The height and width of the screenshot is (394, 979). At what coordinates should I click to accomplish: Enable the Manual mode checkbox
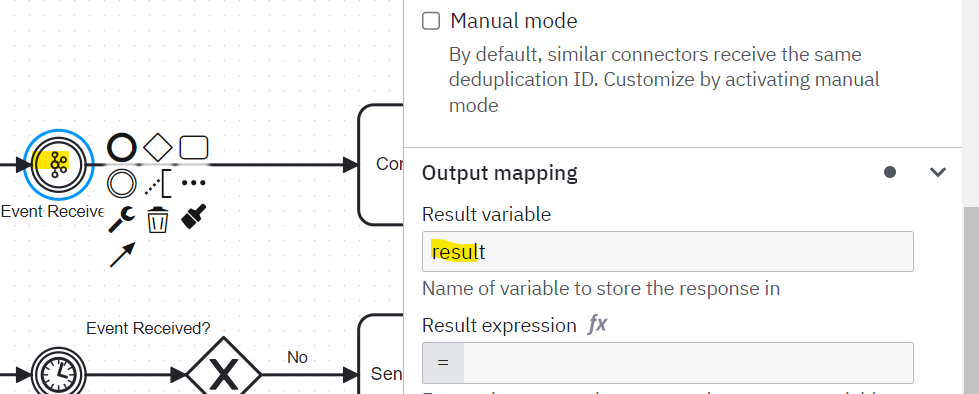[x=431, y=21]
